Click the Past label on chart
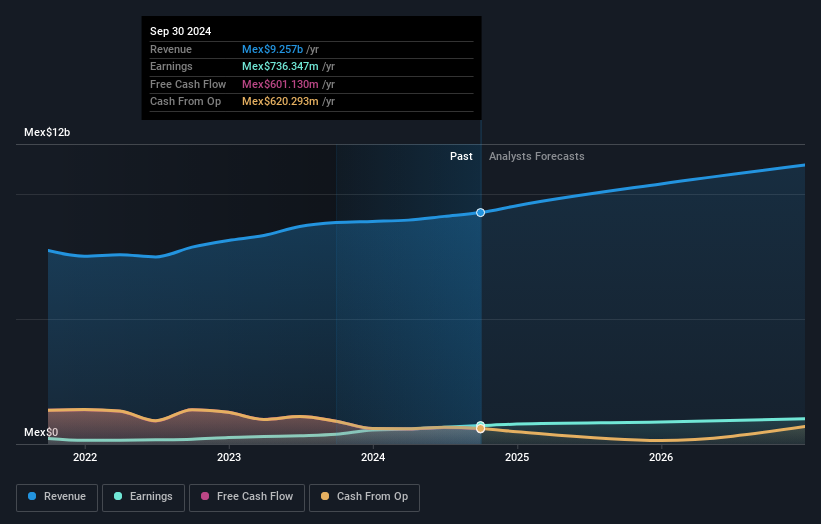Screen dimensions: 821x524 pyautogui.click(x=461, y=157)
